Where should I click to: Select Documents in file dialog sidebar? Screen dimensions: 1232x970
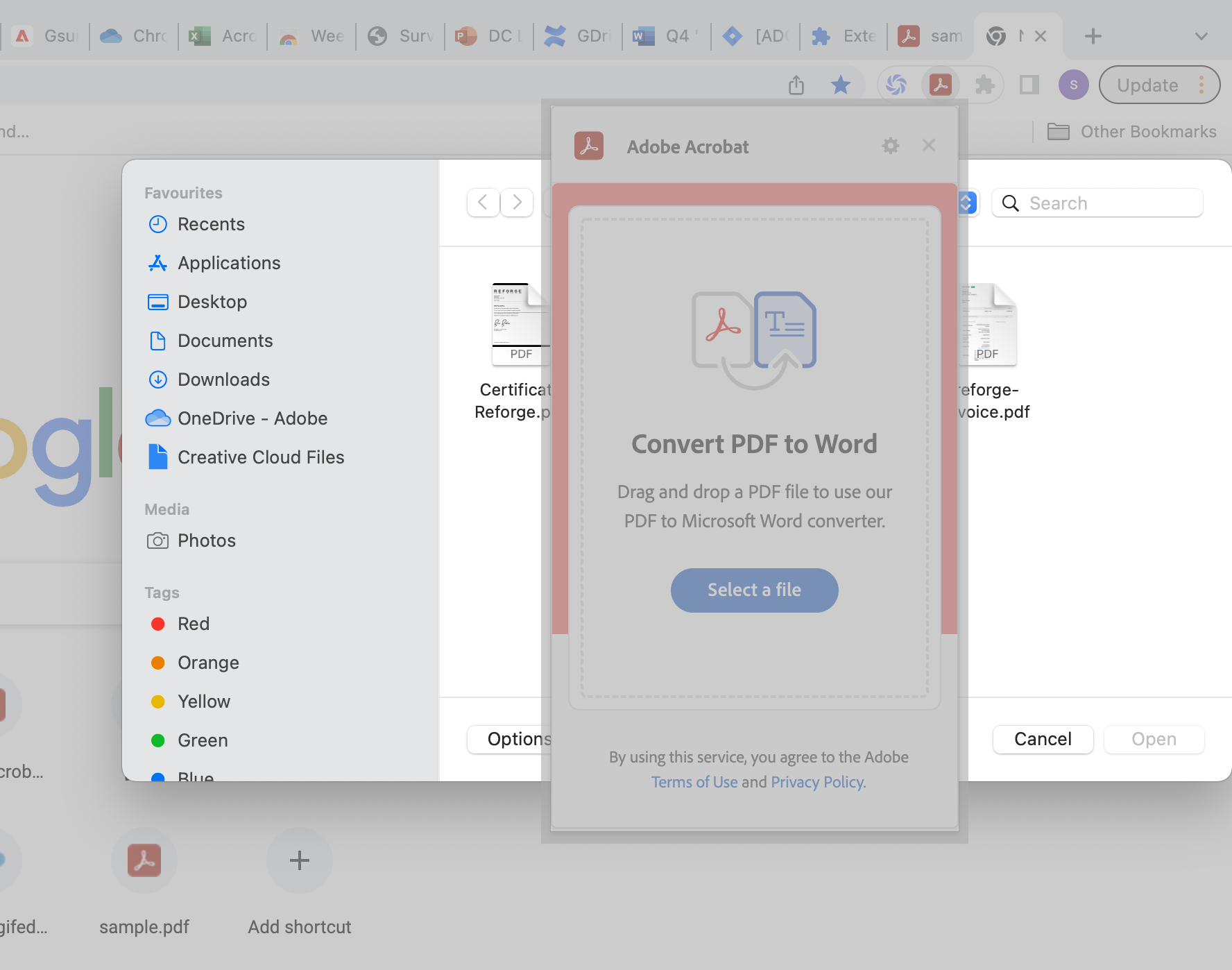click(211, 341)
